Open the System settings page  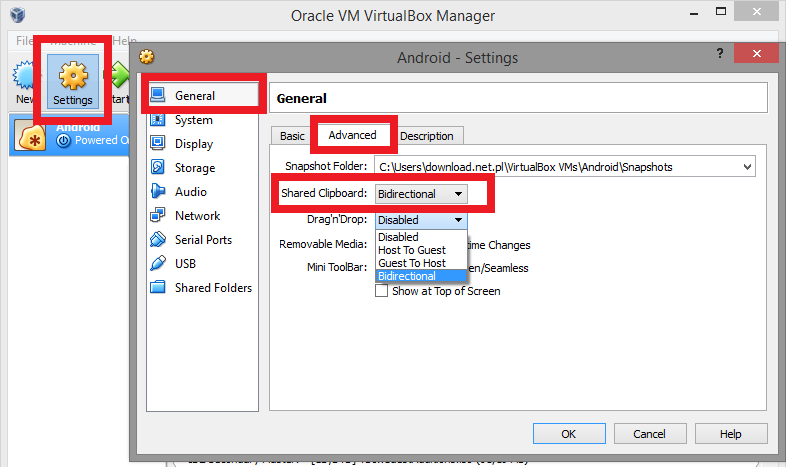coord(193,120)
